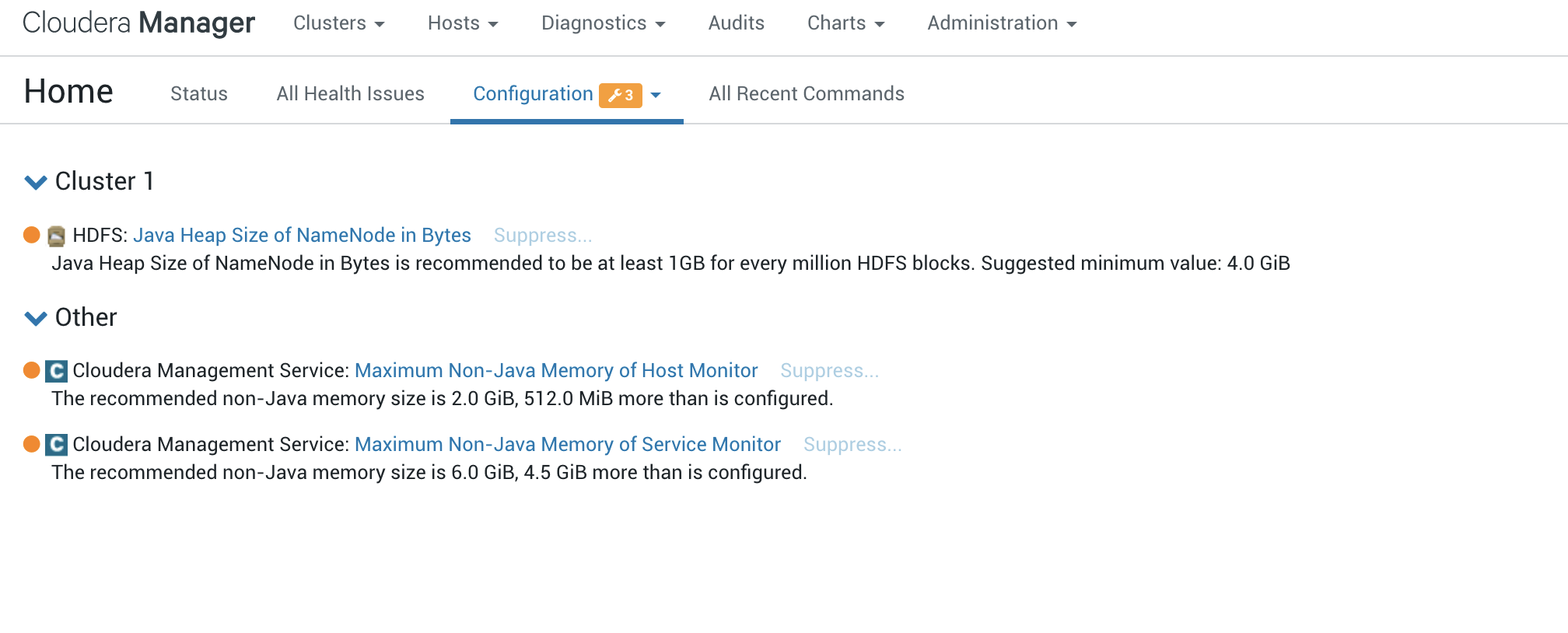The image size is (1568, 633).
Task: Click the HDFS service icon
Action: (56, 236)
